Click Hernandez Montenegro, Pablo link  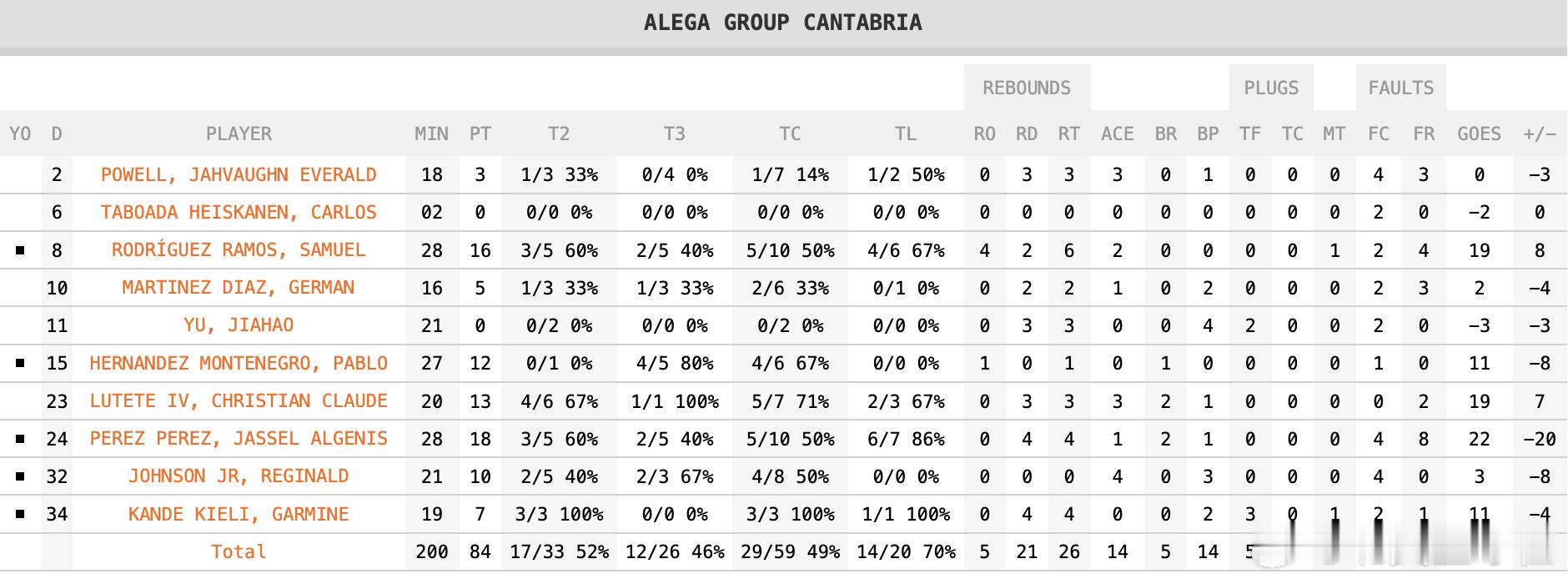point(239,364)
